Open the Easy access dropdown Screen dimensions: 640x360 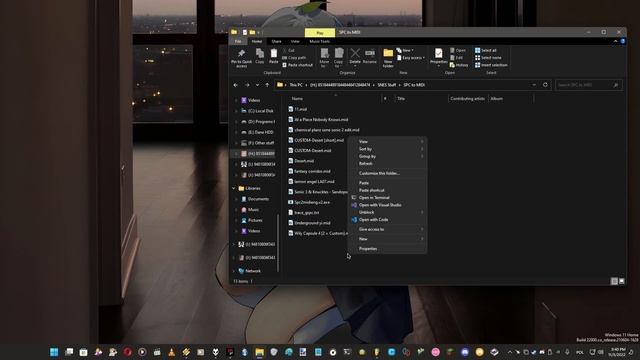tap(411, 58)
